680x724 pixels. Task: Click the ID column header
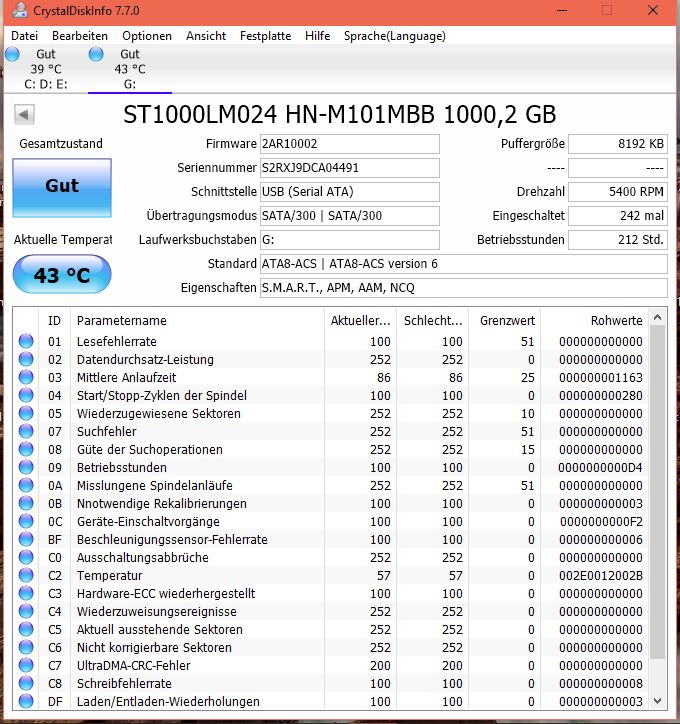[54, 320]
